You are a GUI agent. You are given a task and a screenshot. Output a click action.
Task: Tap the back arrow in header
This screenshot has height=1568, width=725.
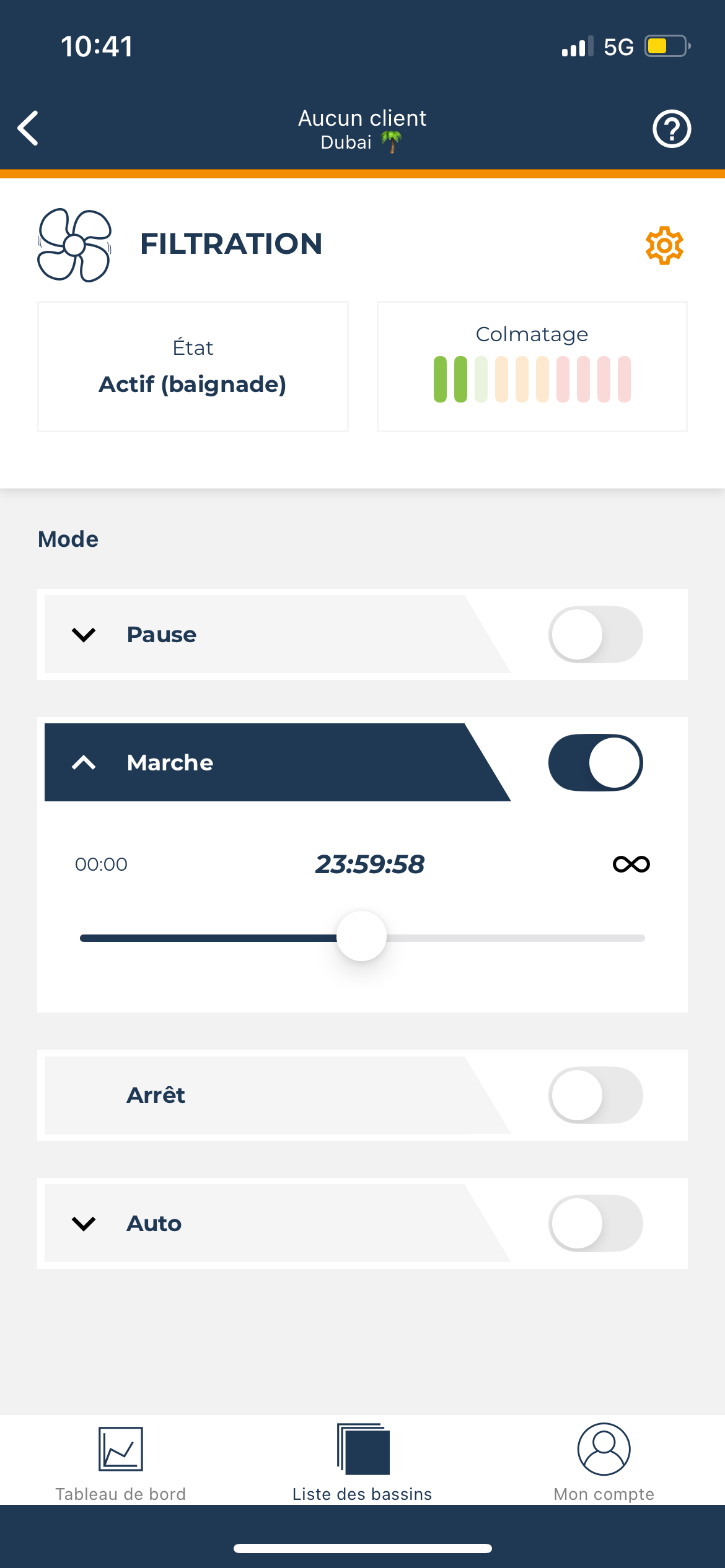[x=29, y=128]
